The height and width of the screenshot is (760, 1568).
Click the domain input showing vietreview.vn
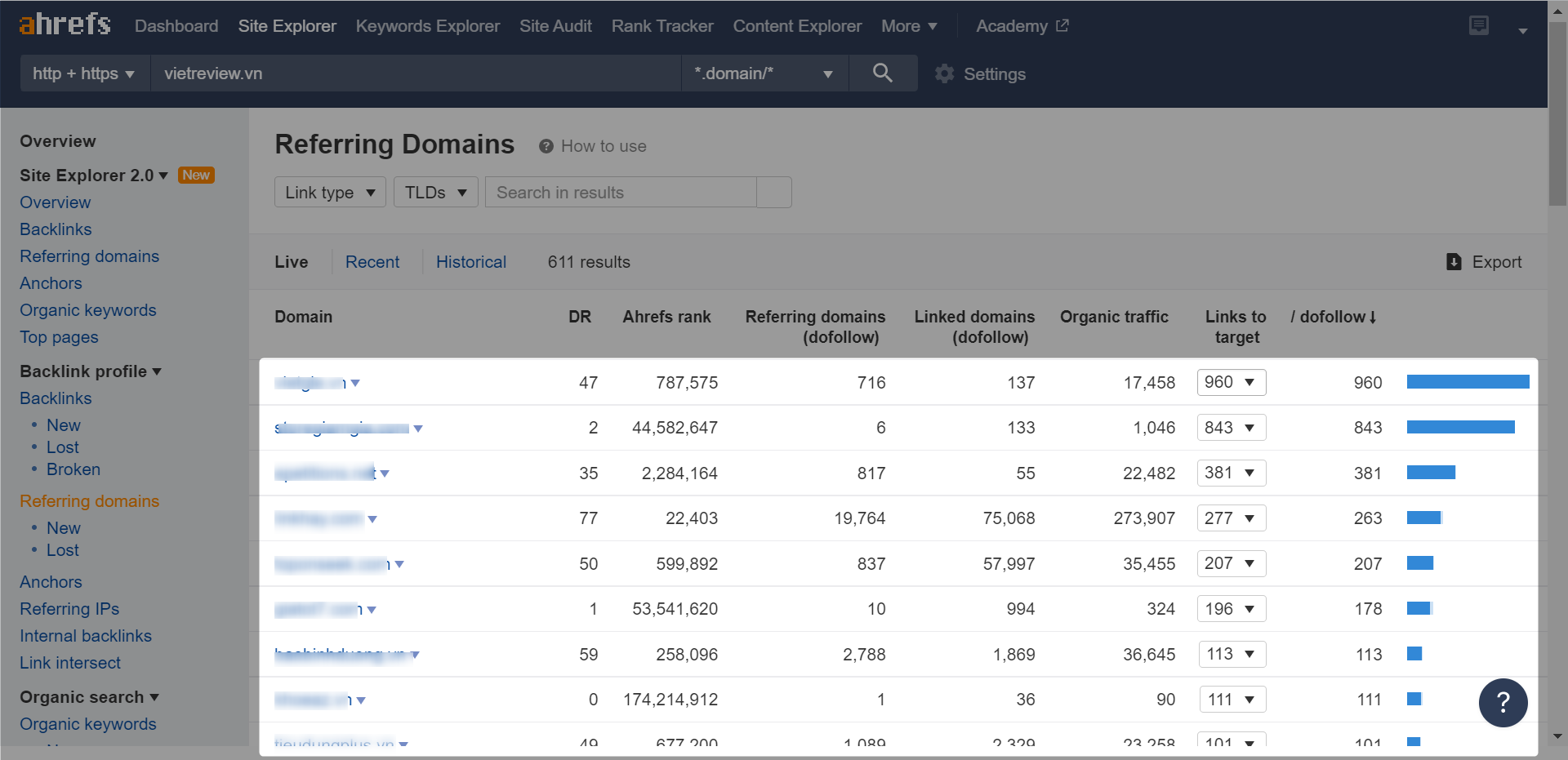click(x=416, y=73)
